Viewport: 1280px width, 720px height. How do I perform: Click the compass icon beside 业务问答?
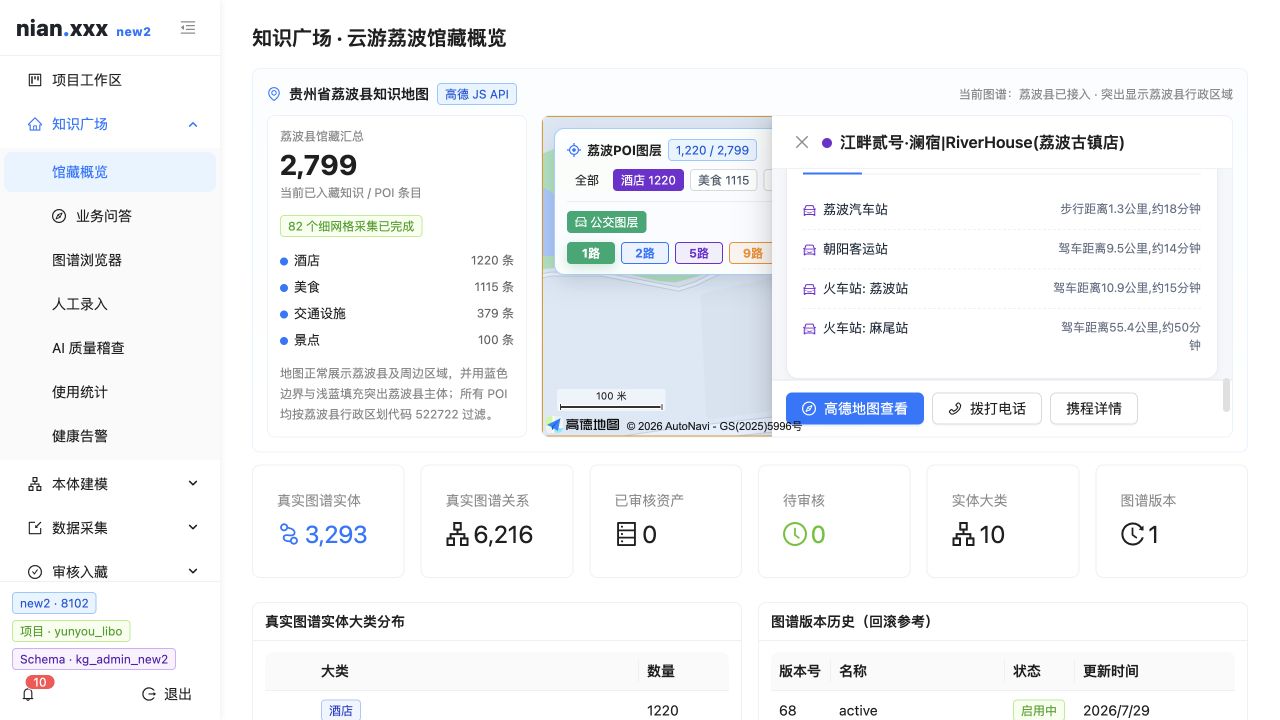tap(59, 216)
